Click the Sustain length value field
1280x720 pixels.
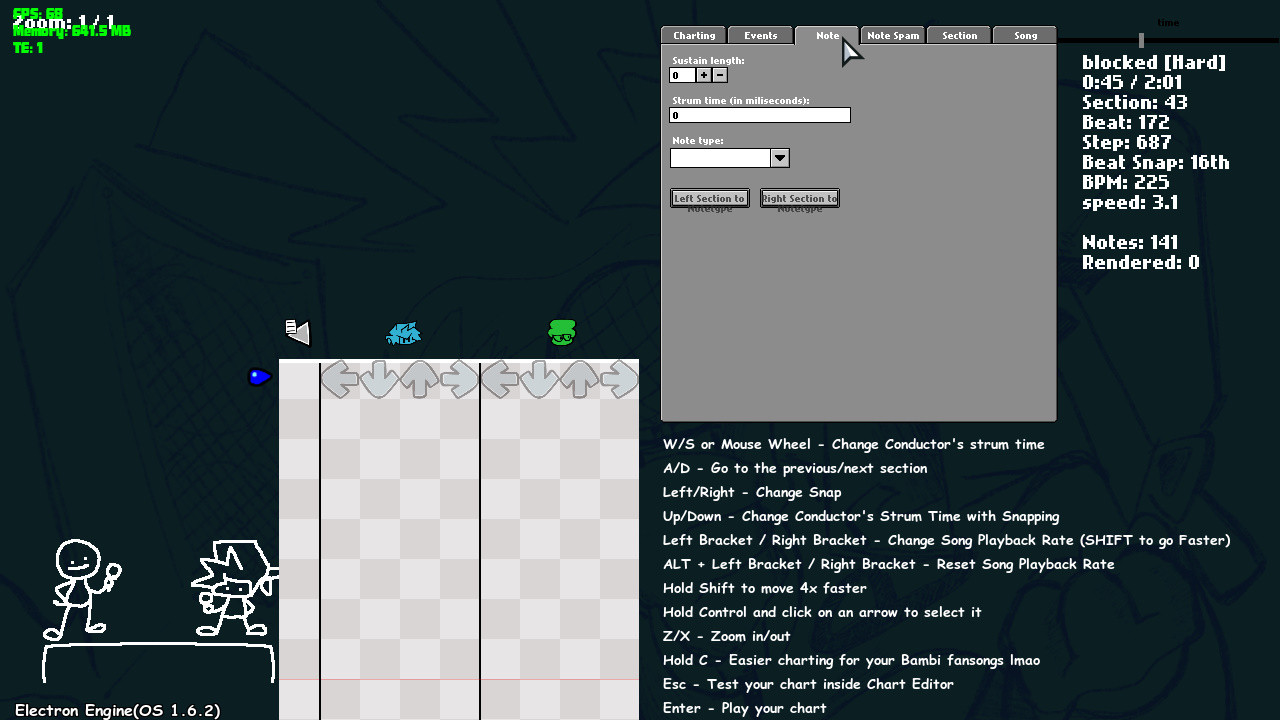[682, 75]
